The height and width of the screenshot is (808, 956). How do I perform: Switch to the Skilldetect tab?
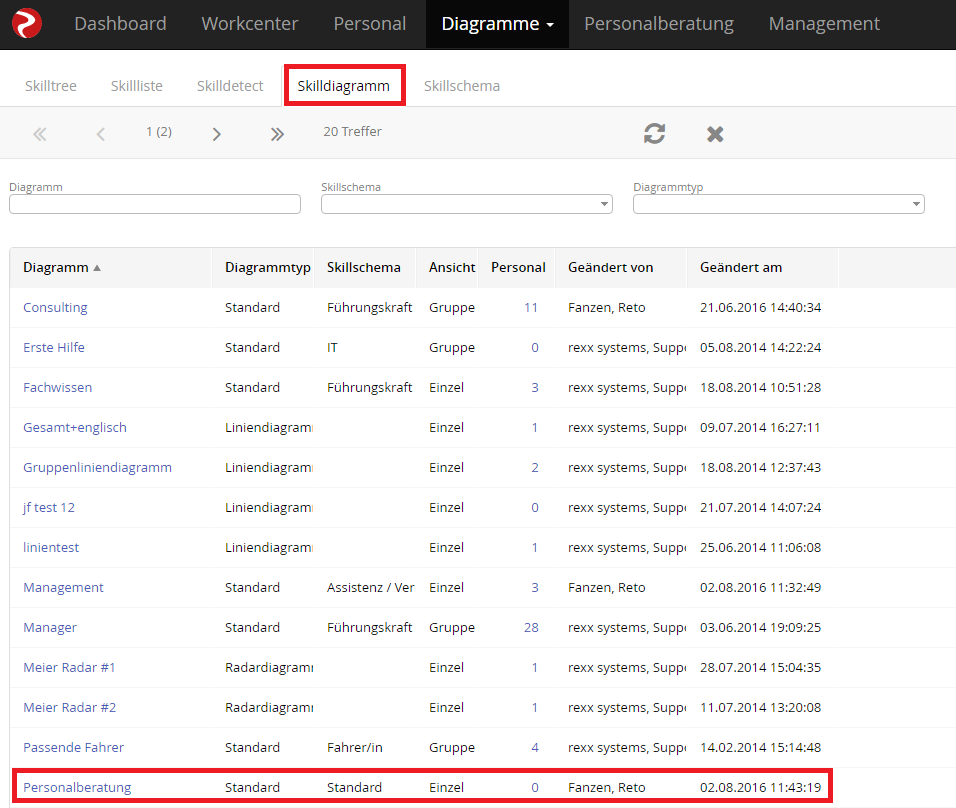[230, 86]
